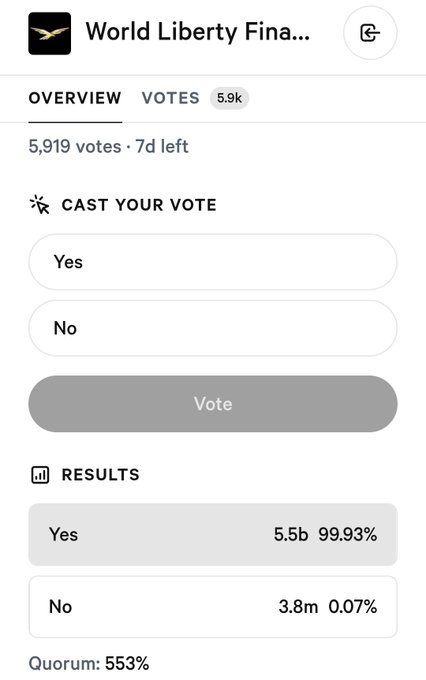This screenshot has height=680, width=426.
Task: Open the World Liberty Fina... title
Action: point(198,32)
